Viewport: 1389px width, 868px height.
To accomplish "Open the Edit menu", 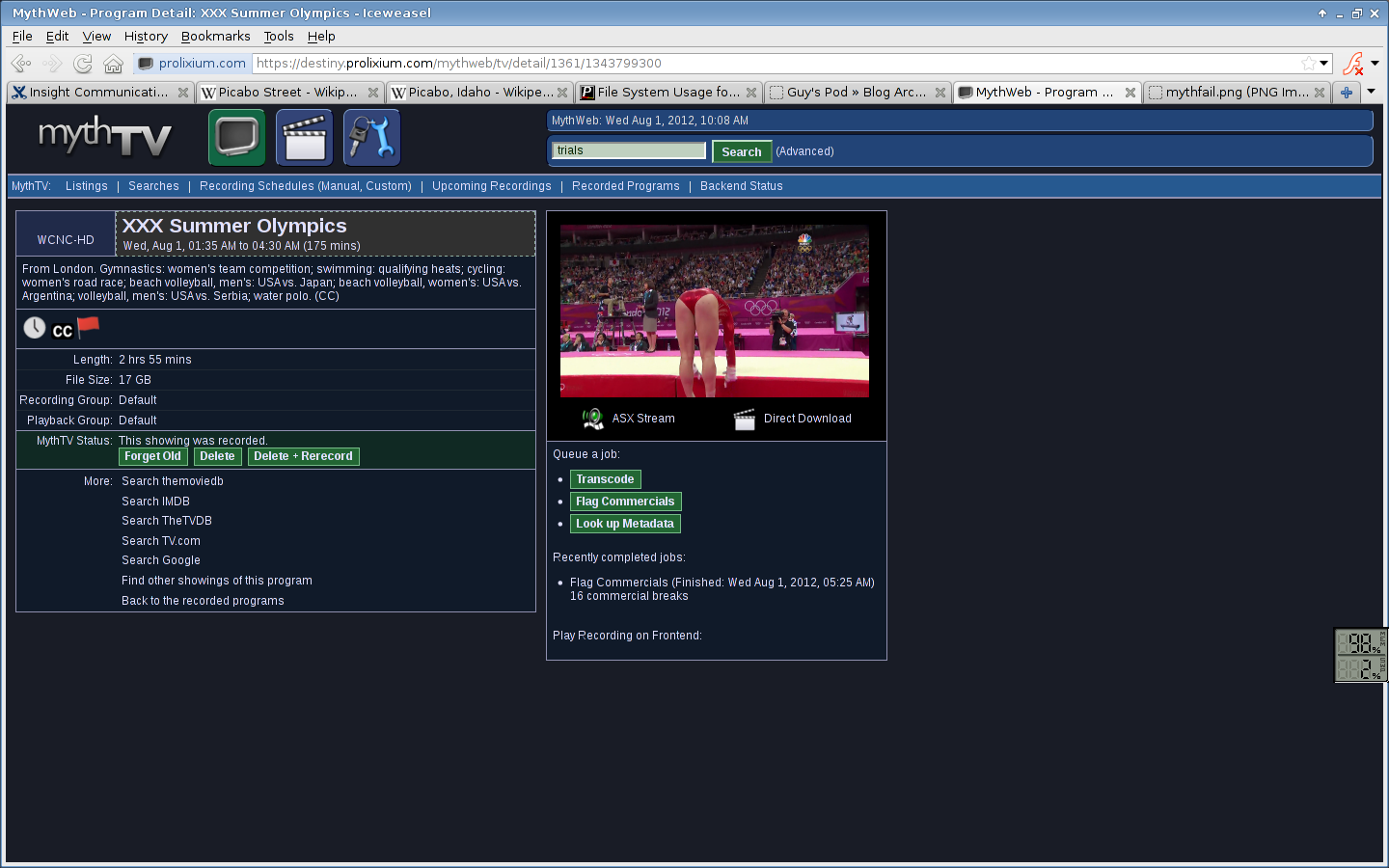I will pyautogui.click(x=57, y=36).
